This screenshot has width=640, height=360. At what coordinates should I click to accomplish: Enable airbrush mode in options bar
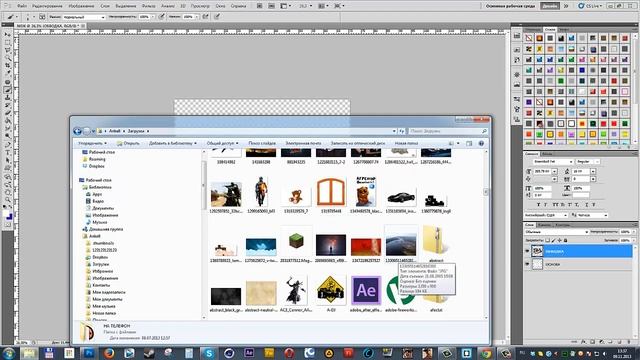point(205,17)
